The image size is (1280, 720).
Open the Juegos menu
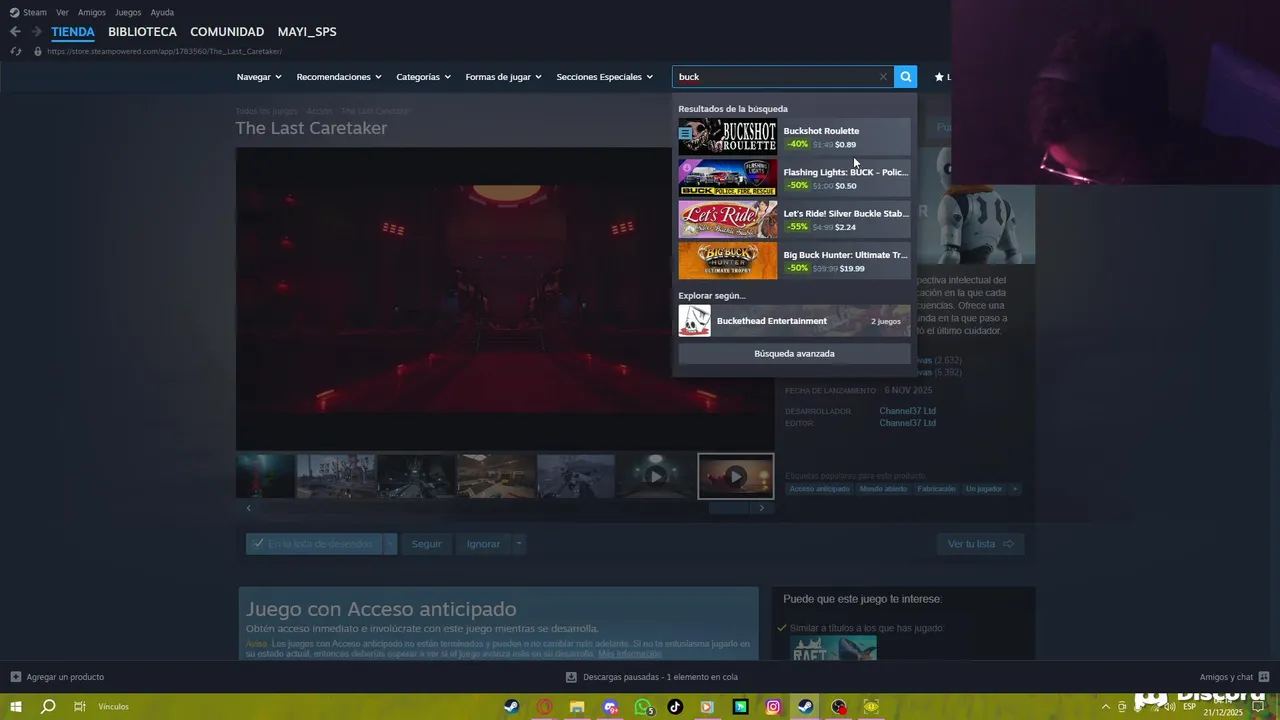128,12
